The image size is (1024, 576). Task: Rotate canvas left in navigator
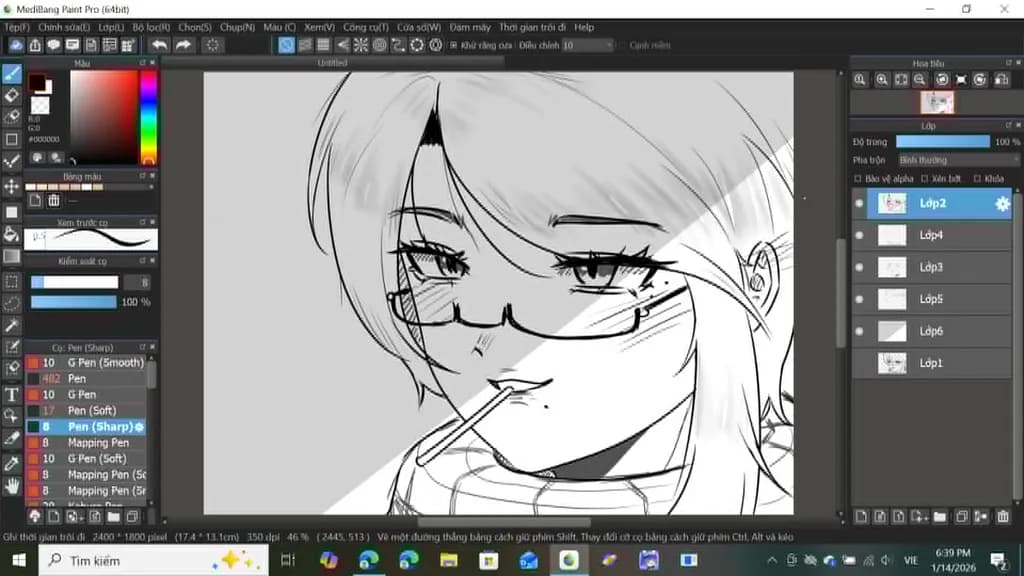(942, 80)
